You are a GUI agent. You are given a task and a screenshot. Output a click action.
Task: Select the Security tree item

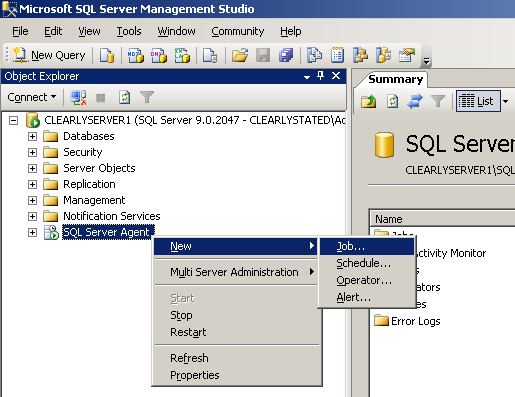coord(83,152)
